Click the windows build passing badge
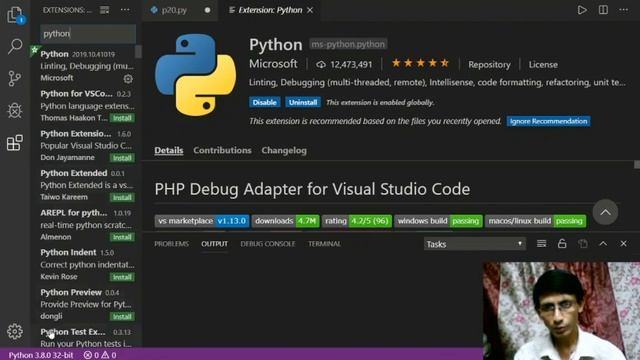Viewport: 640px width, 360px height. tap(438, 221)
